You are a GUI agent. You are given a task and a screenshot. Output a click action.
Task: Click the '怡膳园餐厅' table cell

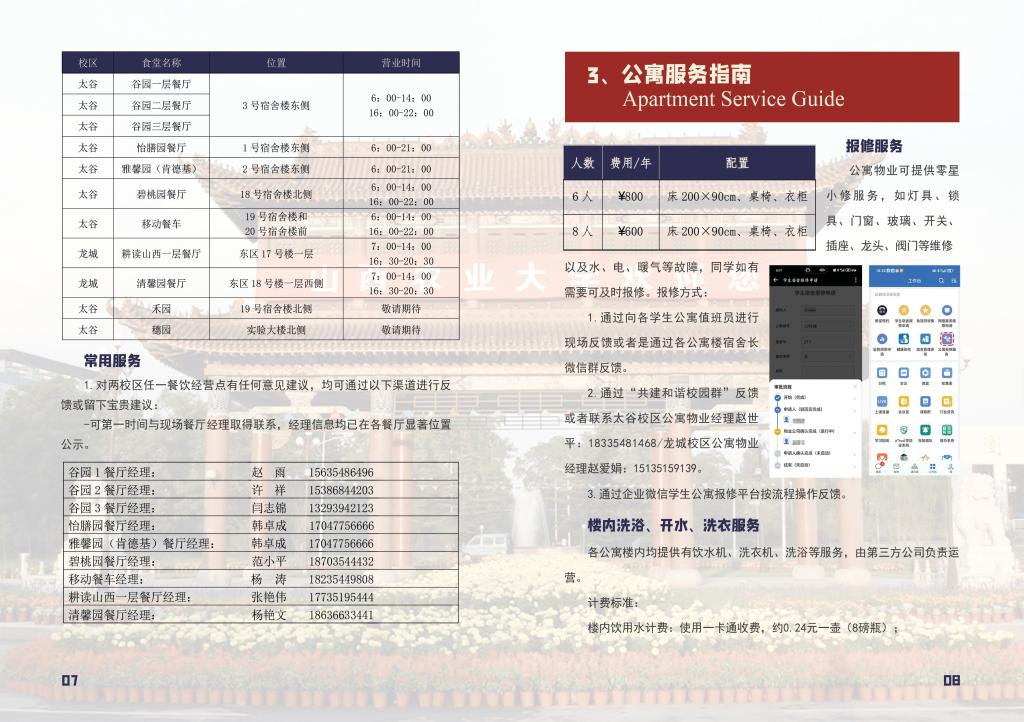click(x=161, y=148)
